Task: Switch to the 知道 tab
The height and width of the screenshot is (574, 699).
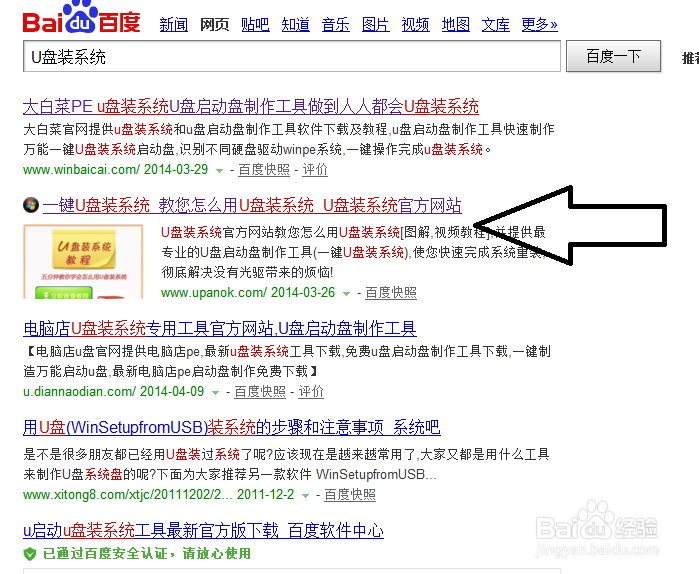Action: pyautogui.click(x=295, y=25)
